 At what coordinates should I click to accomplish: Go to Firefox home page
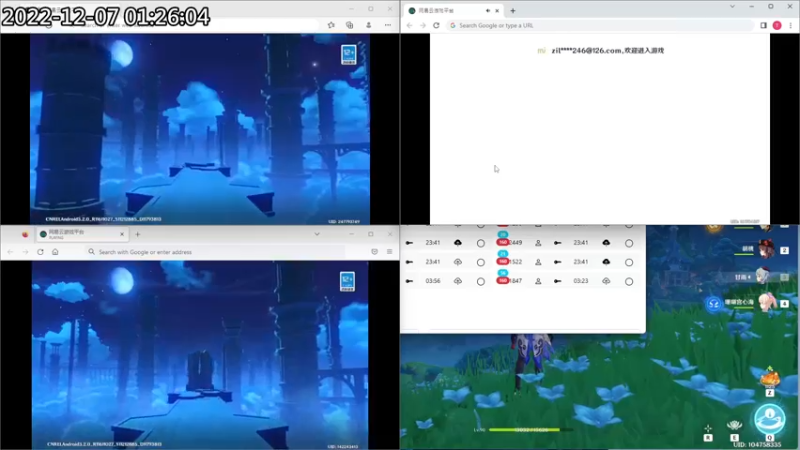(x=55, y=252)
